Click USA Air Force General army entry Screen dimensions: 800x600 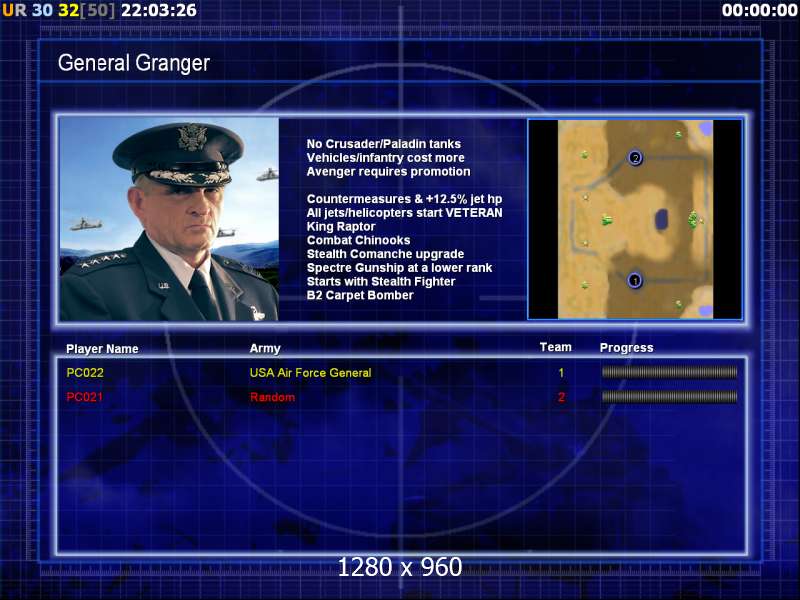[x=310, y=373]
